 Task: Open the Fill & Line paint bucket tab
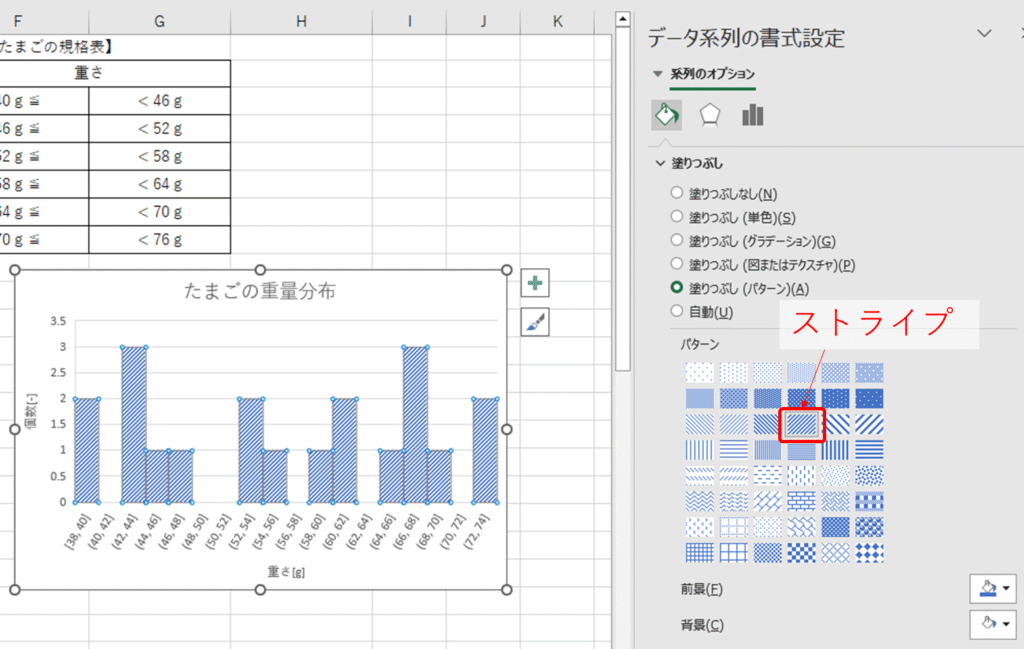pyautogui.click(x=666, y=115)
